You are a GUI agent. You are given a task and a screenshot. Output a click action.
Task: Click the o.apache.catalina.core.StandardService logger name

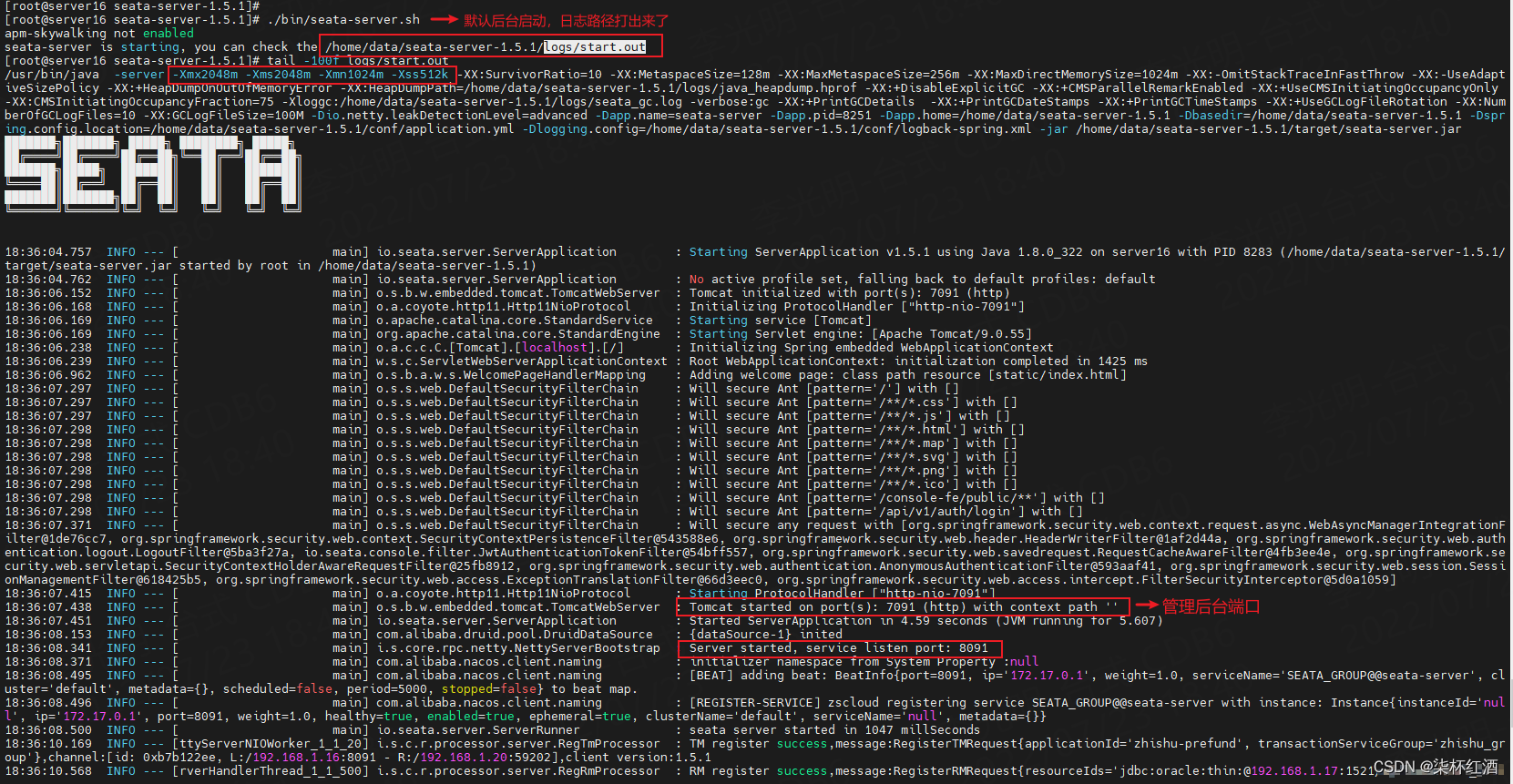[515, 320]
